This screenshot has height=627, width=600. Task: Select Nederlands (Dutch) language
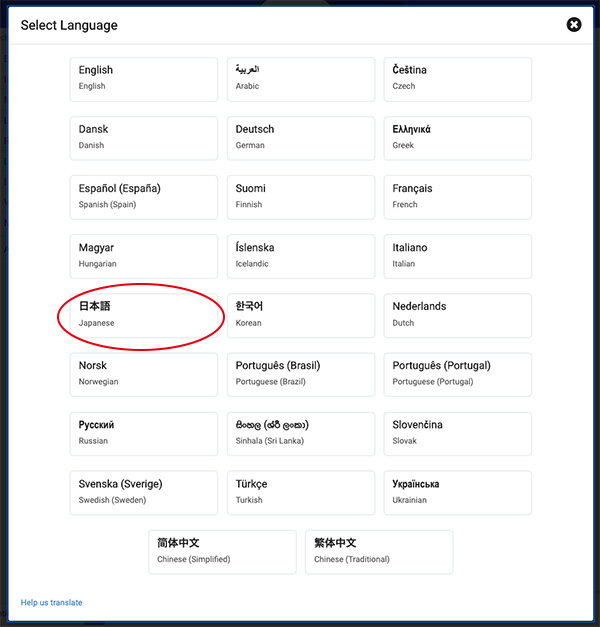coord(458,315)
